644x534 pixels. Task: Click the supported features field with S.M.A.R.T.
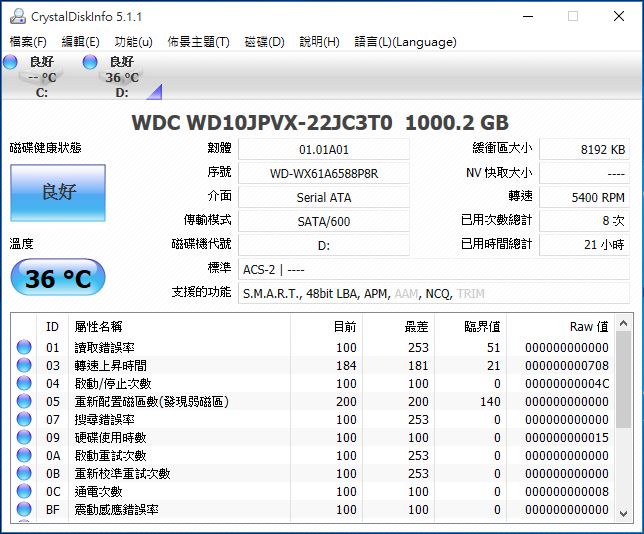coord(434,293)
